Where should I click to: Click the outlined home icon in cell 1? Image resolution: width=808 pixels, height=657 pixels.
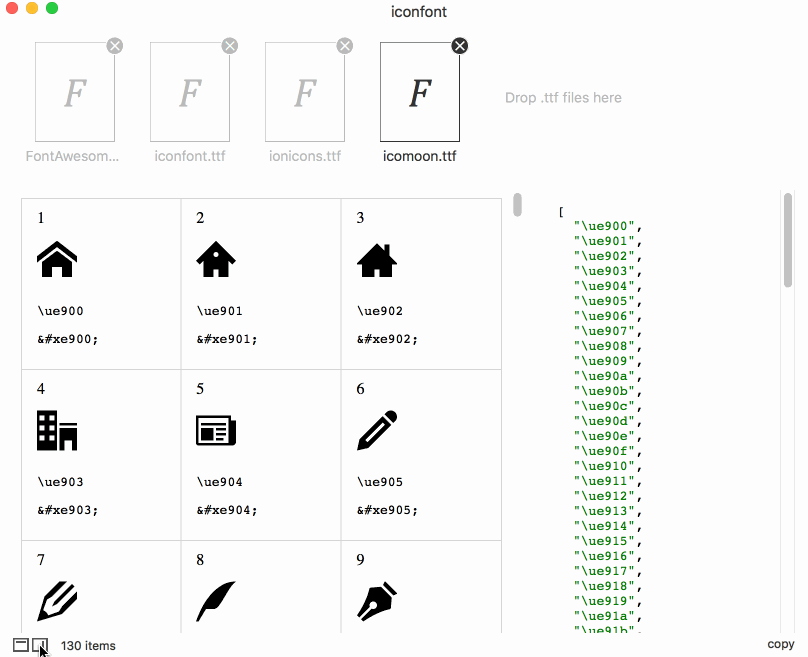(57, 259)
